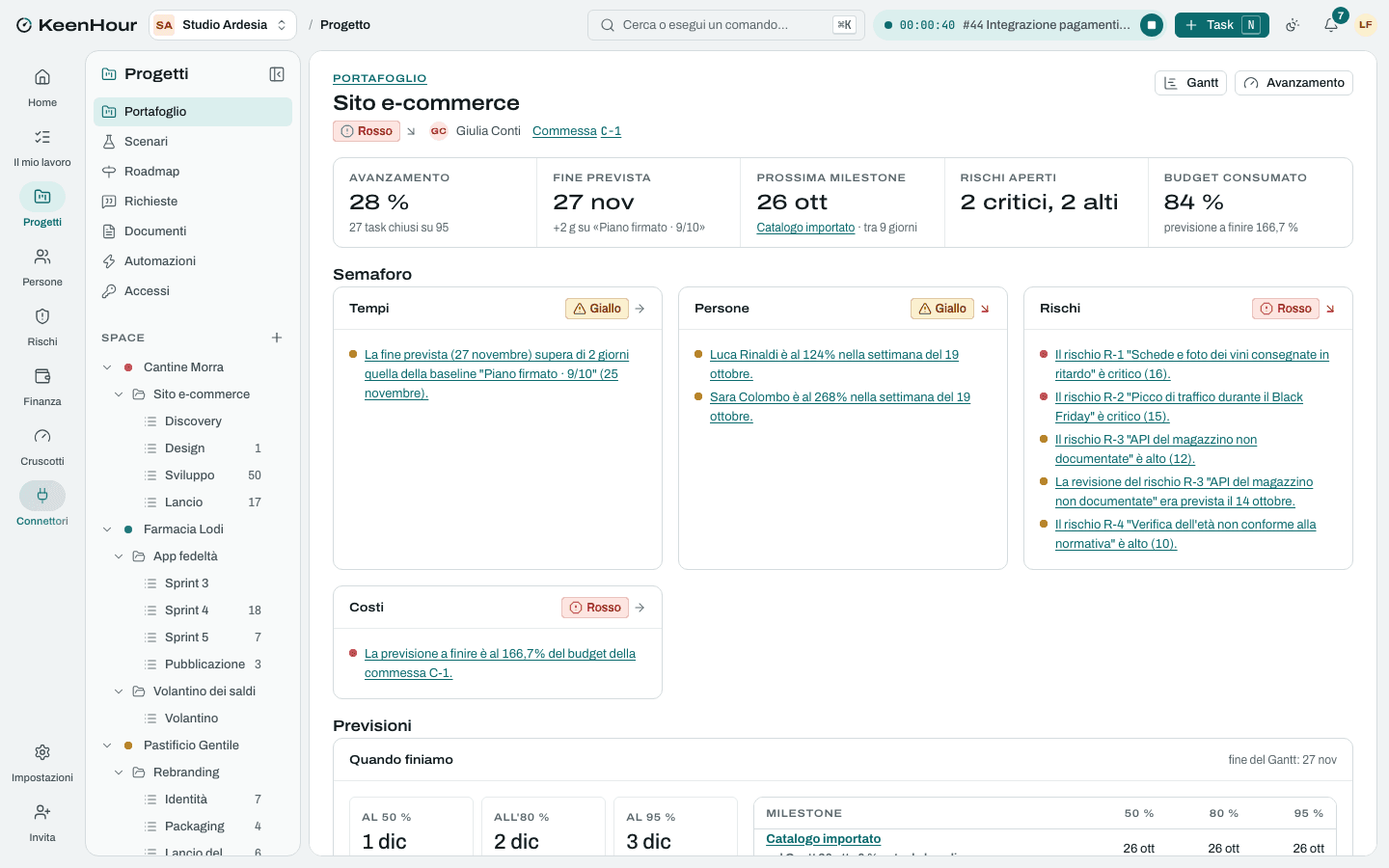Collapse the Farmacia Lodi space
The height and width of the screenshot is (868, 1389).
[x=107, y=529]
